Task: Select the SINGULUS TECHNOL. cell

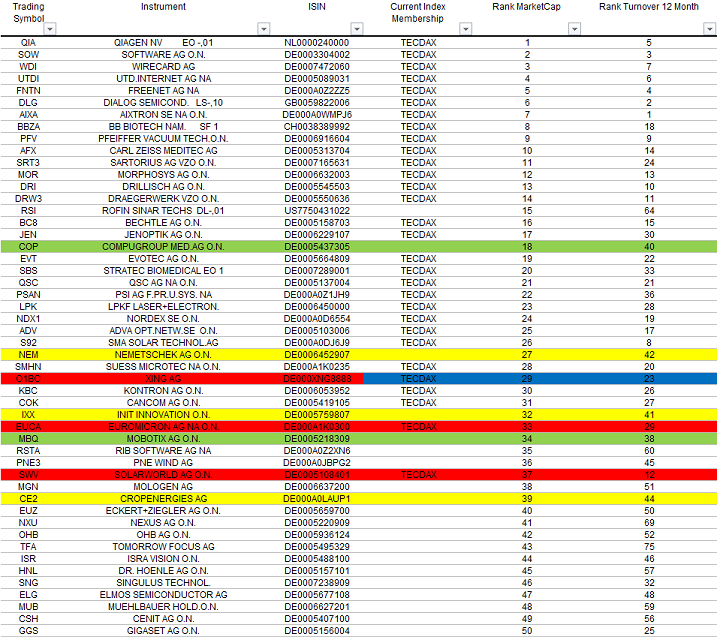Action: click(x=163, y=583)
